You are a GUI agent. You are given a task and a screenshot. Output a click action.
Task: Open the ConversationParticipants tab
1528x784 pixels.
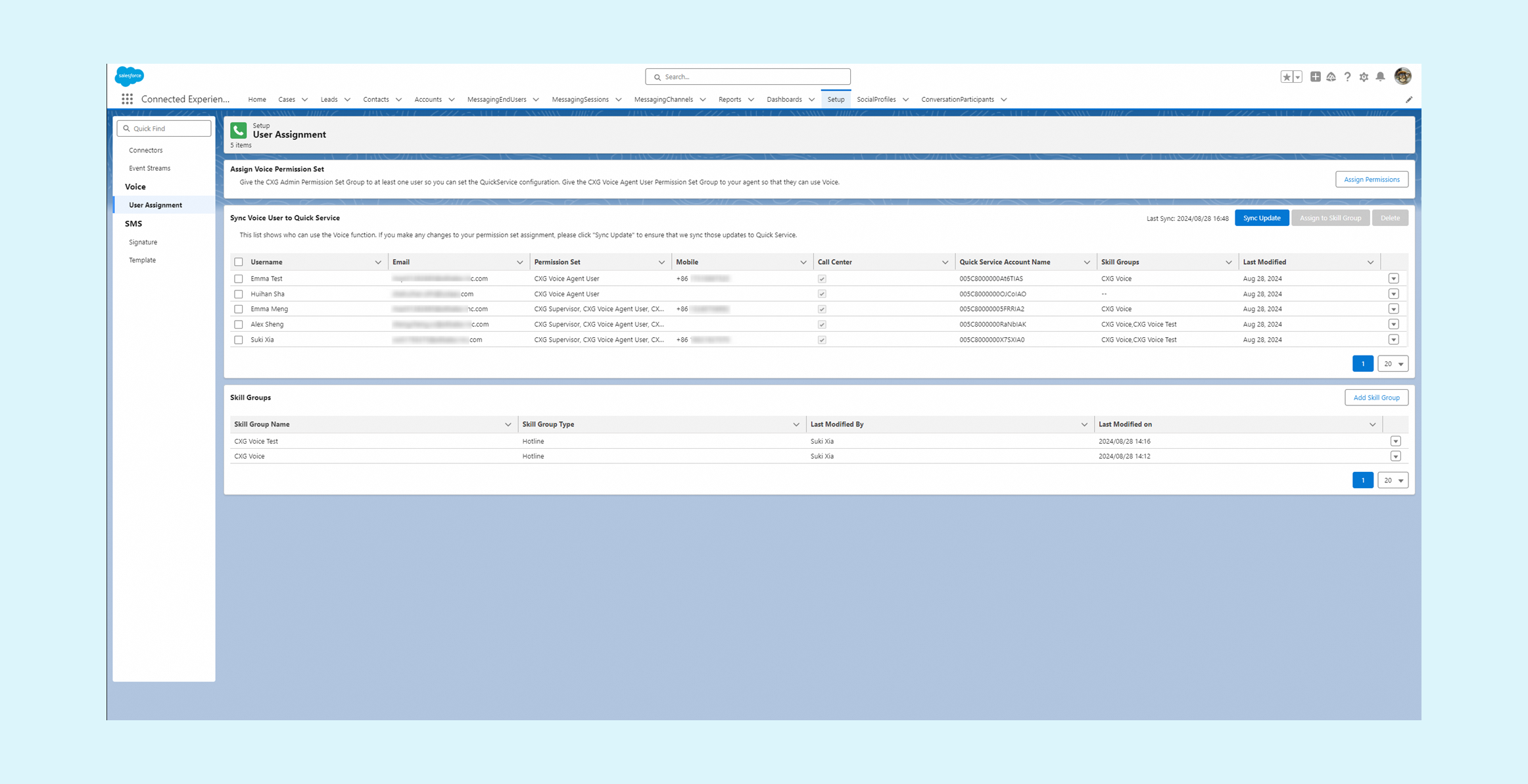957,99
